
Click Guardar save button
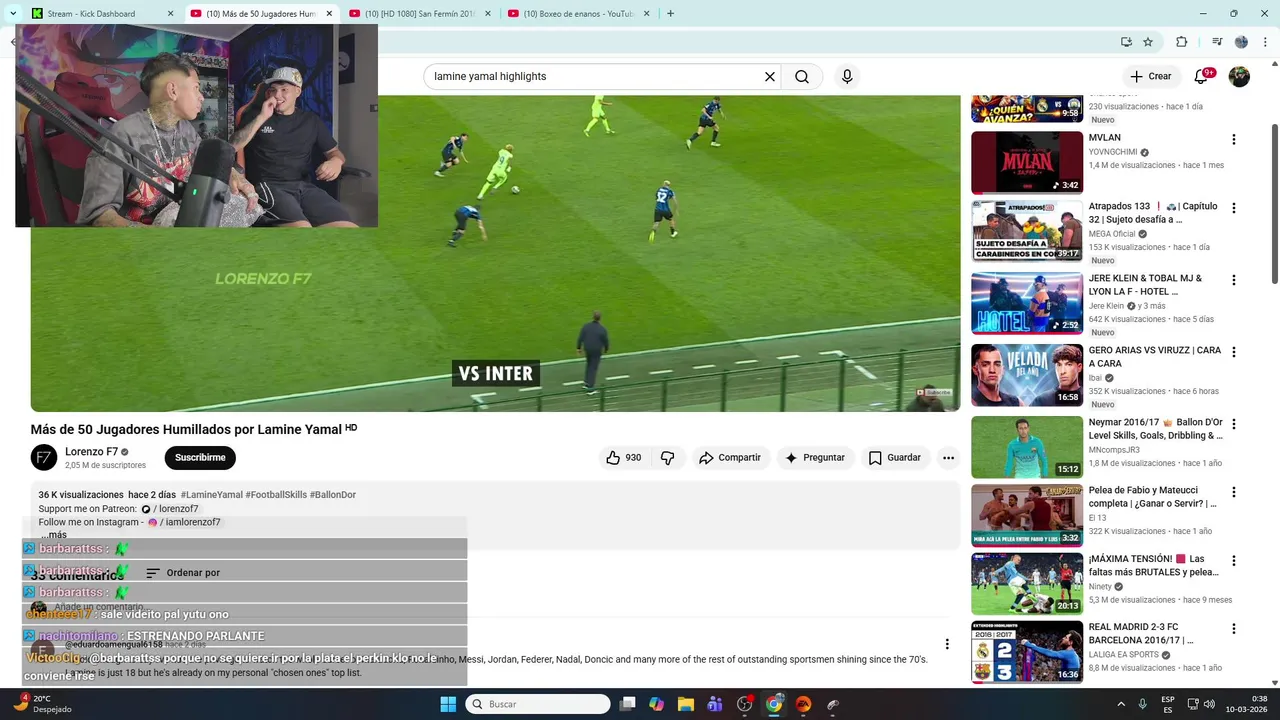894,458
